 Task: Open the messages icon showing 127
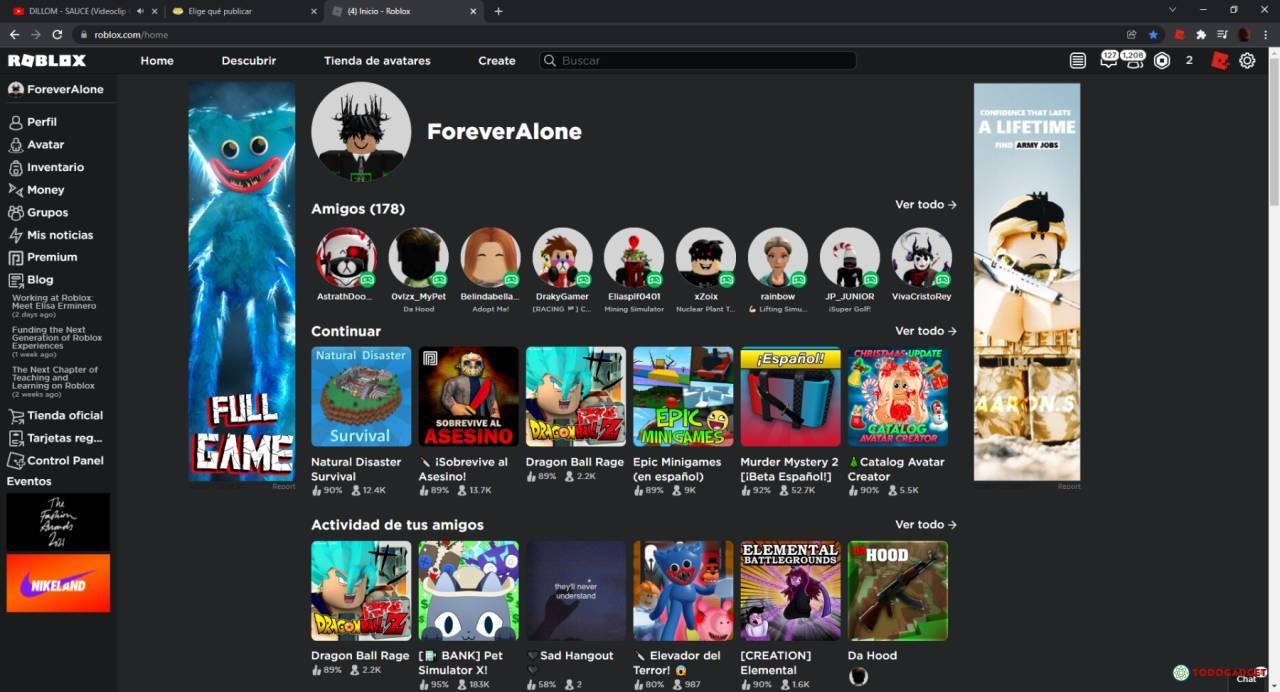(1108, 60)
